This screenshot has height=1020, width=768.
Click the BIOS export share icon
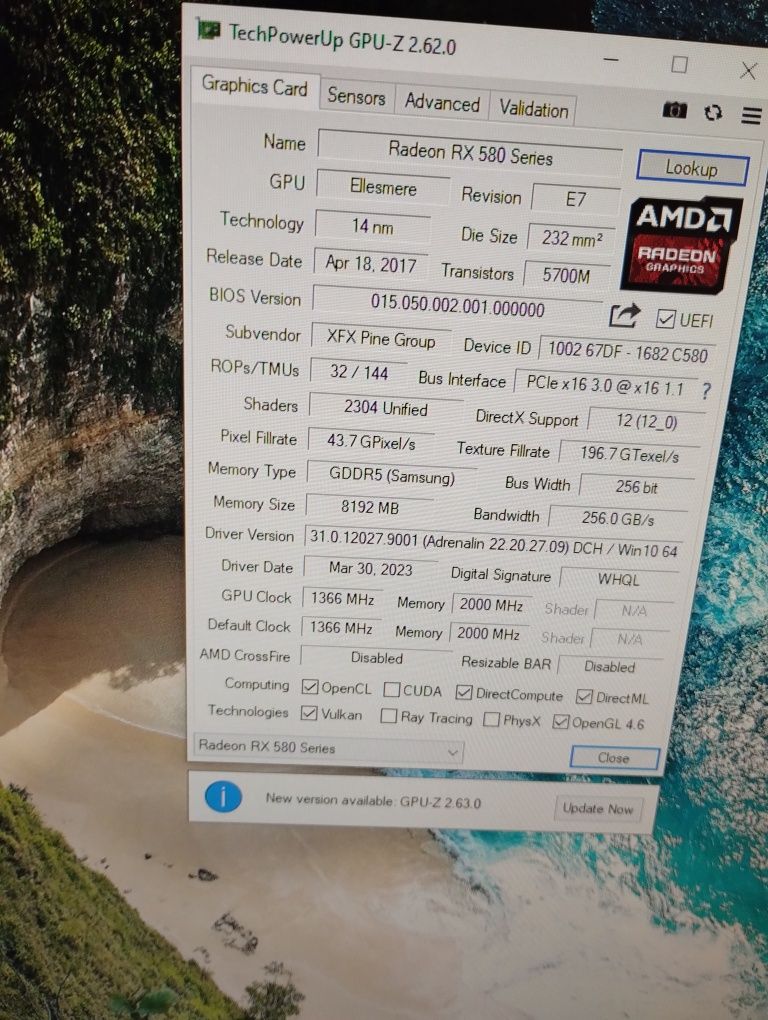[x=624, y=315]
